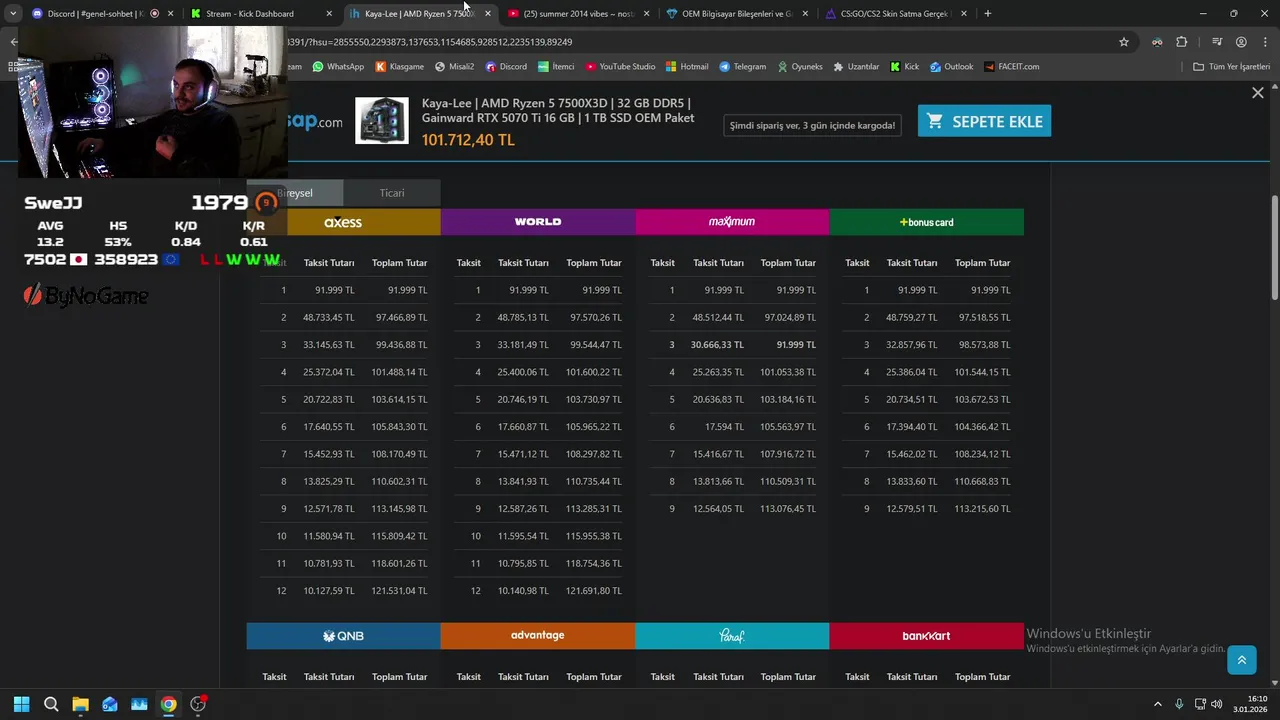Switch to the Ticari tab

pos(391,193)
